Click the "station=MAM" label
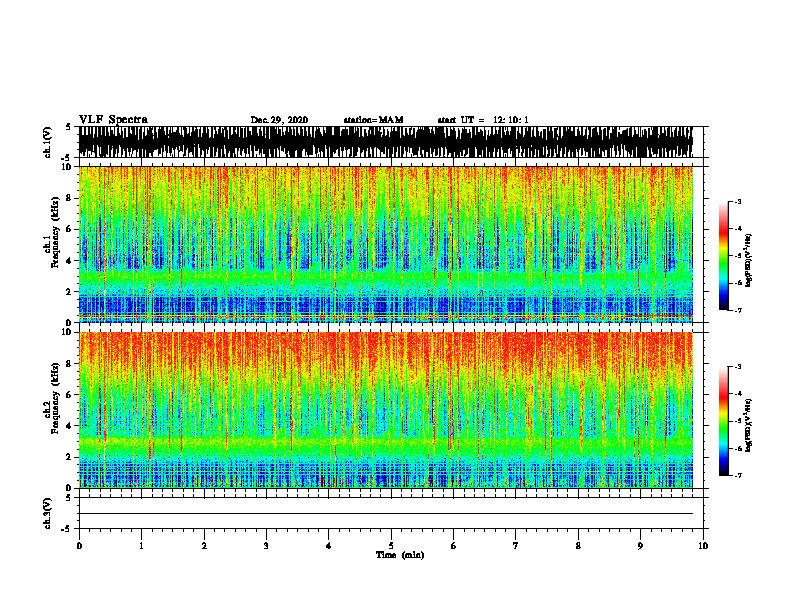This screenshot has height=612, width=792. coord(373,120)
